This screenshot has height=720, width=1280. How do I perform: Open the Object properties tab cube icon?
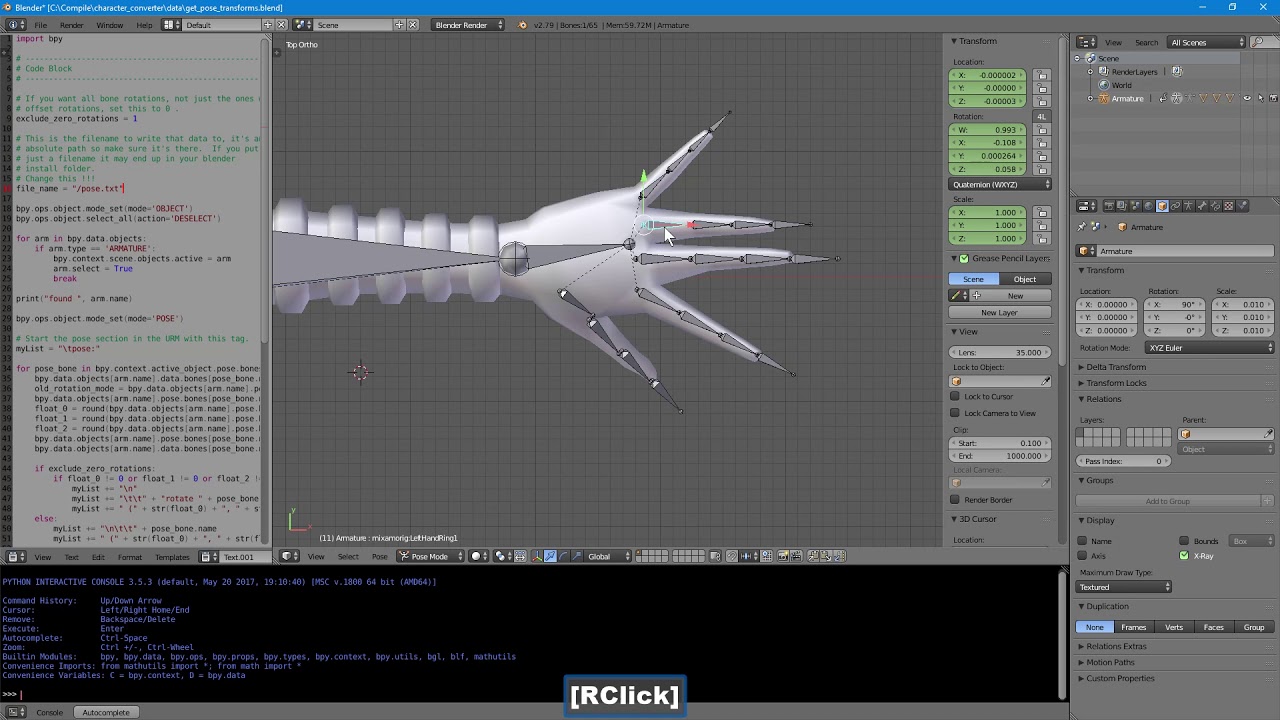pos(1162,206)
